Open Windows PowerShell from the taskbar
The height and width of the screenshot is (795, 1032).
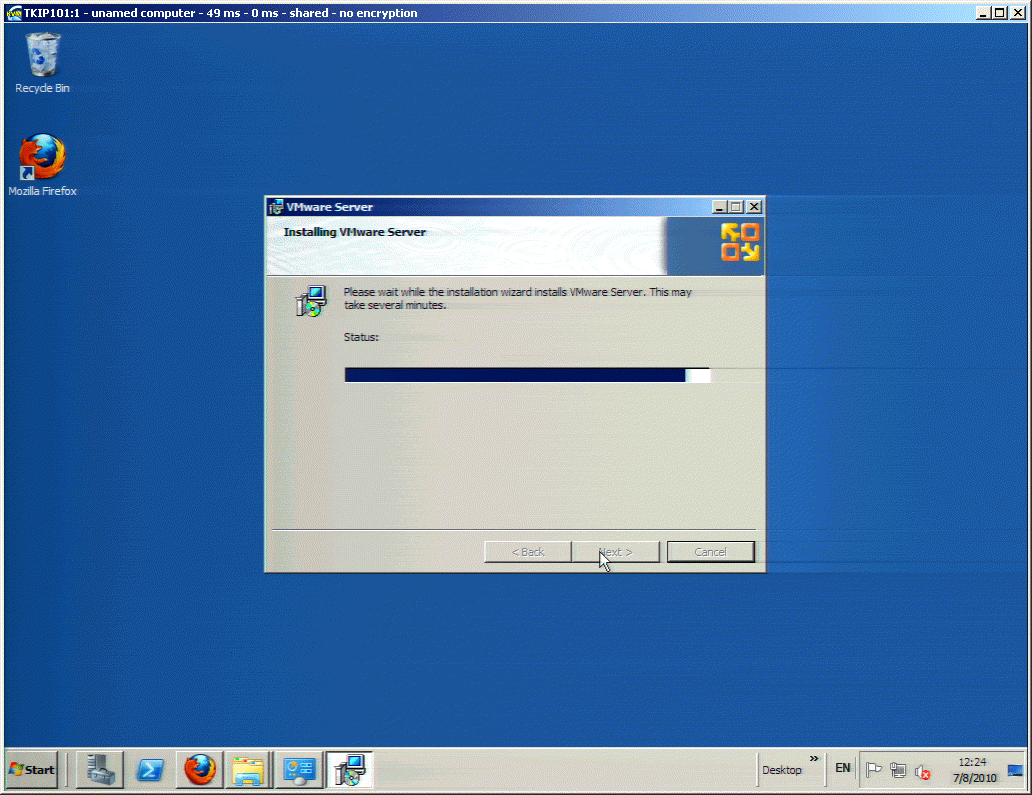pos(150,769)
